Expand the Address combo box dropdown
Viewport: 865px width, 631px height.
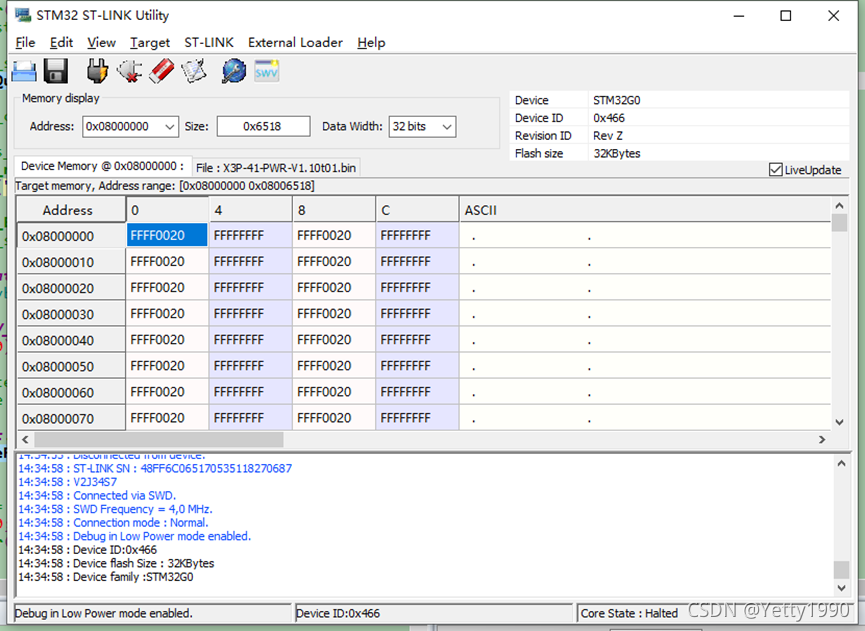click(x=170, y=127)
